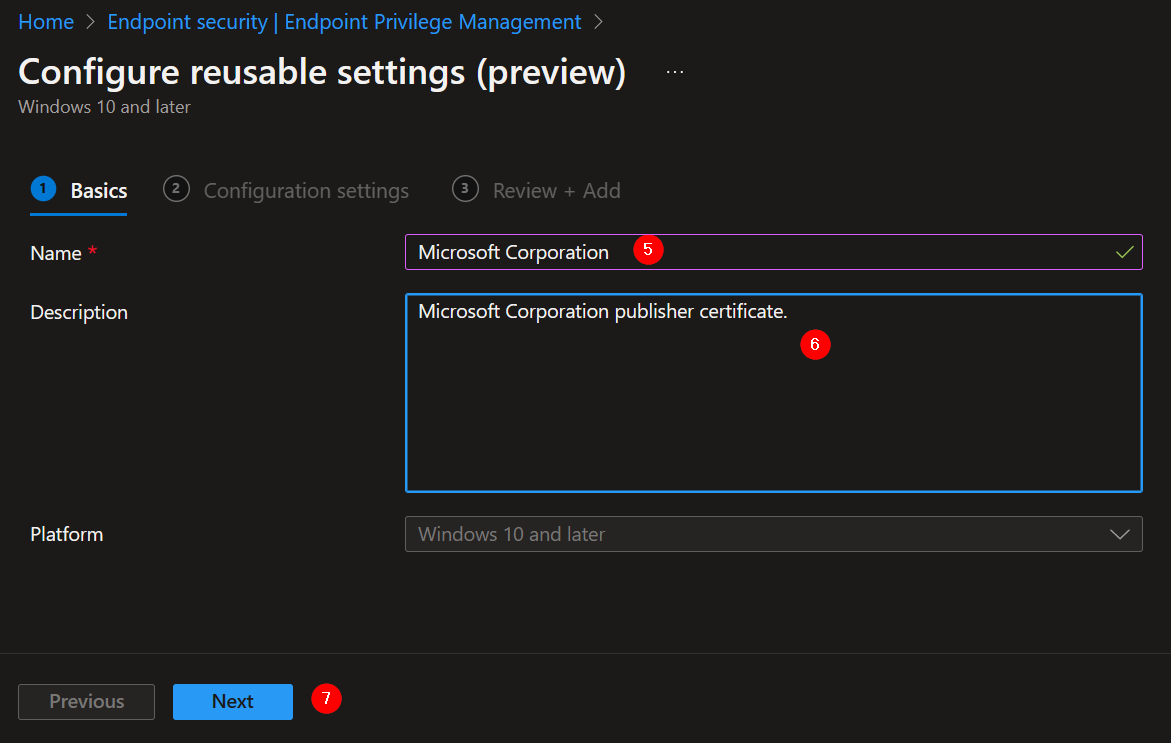
Task: Select the Review + Add tab
Action: [556, 190]
